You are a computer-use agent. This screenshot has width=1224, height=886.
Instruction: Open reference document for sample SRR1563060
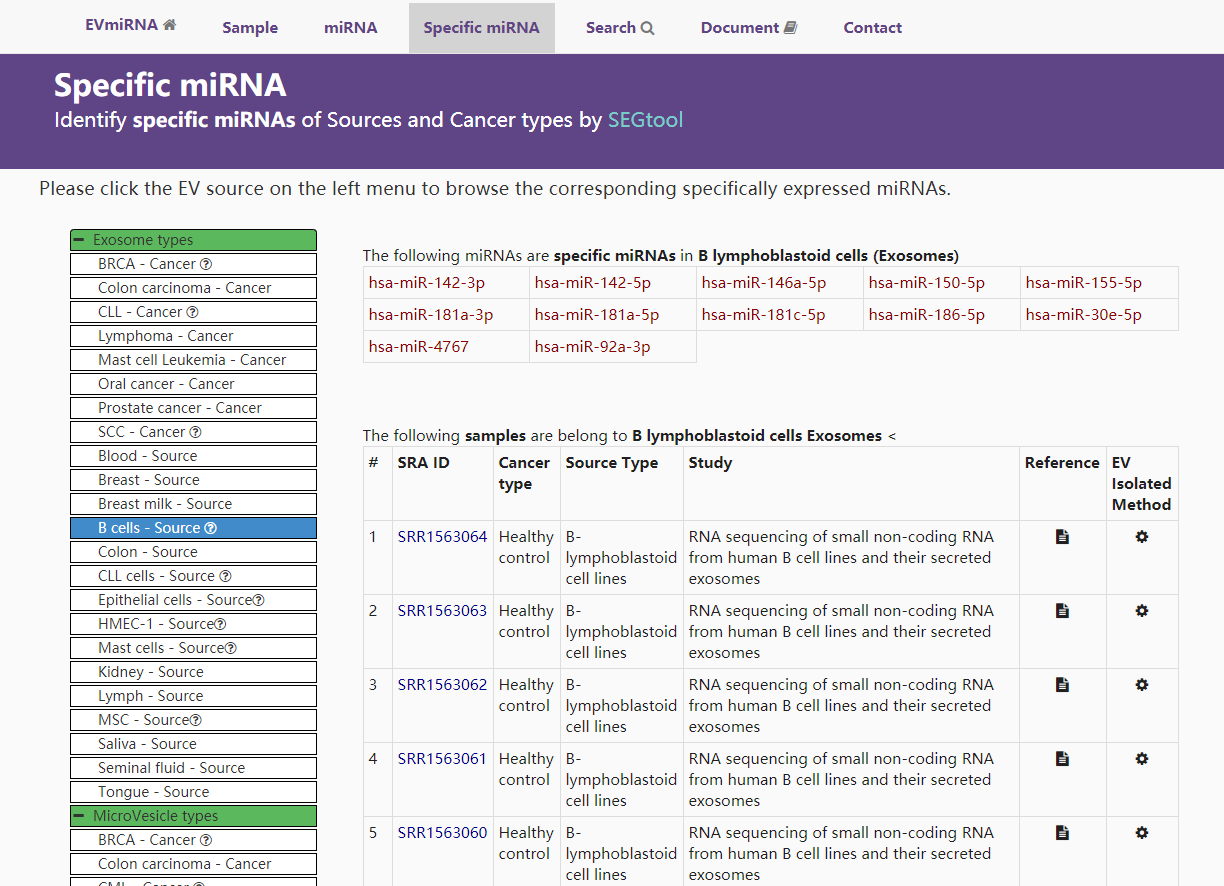(1062, 833)
